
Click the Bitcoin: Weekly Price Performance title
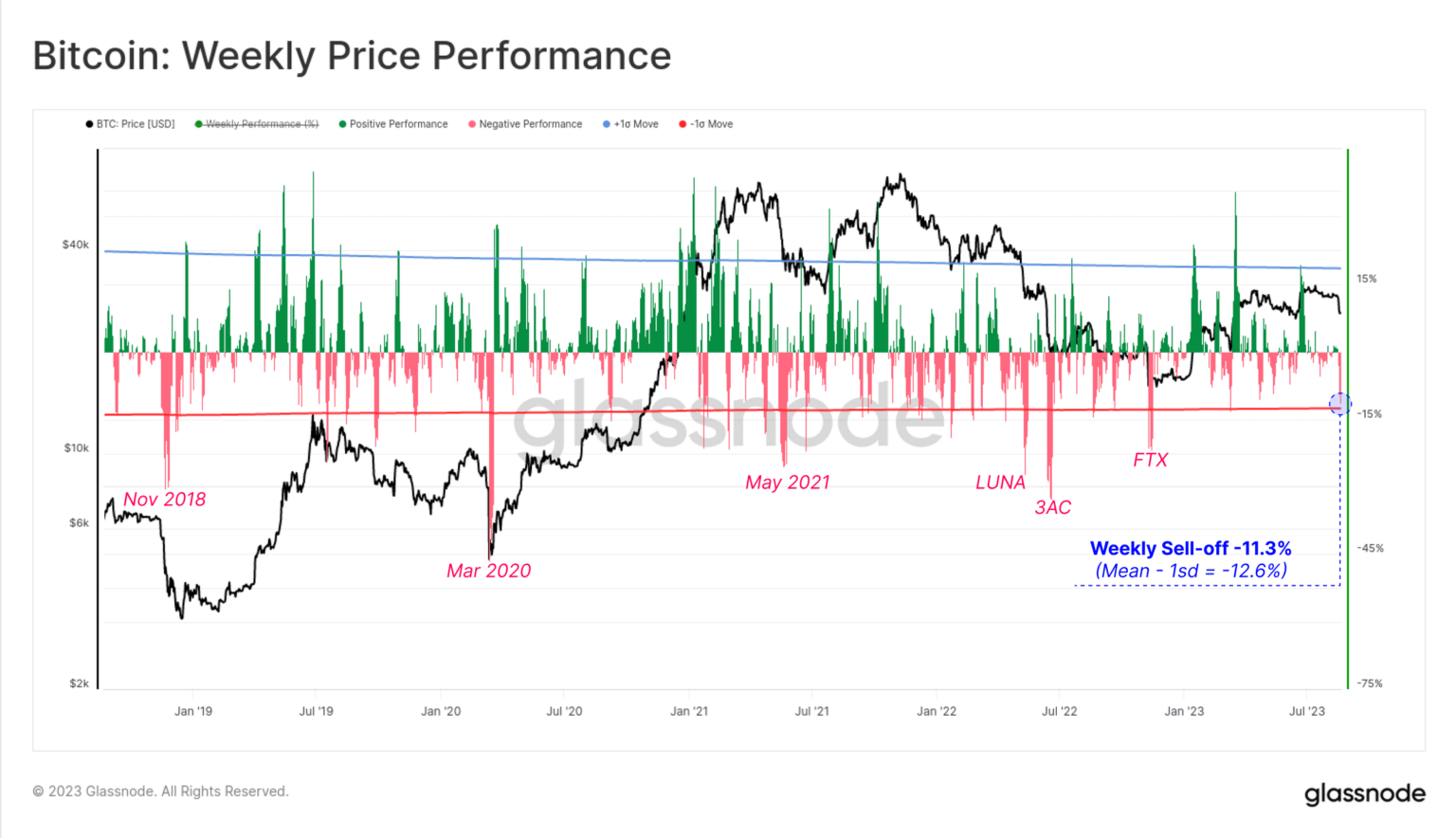coord(352,56)
